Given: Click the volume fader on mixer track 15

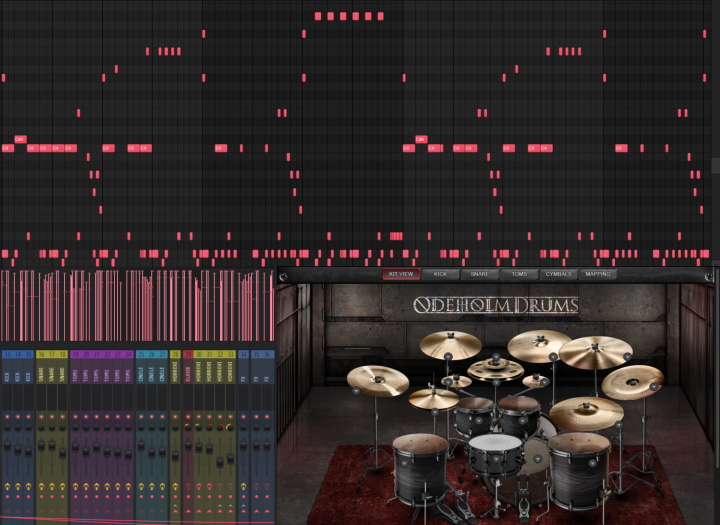Looking at the screenshot, I should coord(28,451).
